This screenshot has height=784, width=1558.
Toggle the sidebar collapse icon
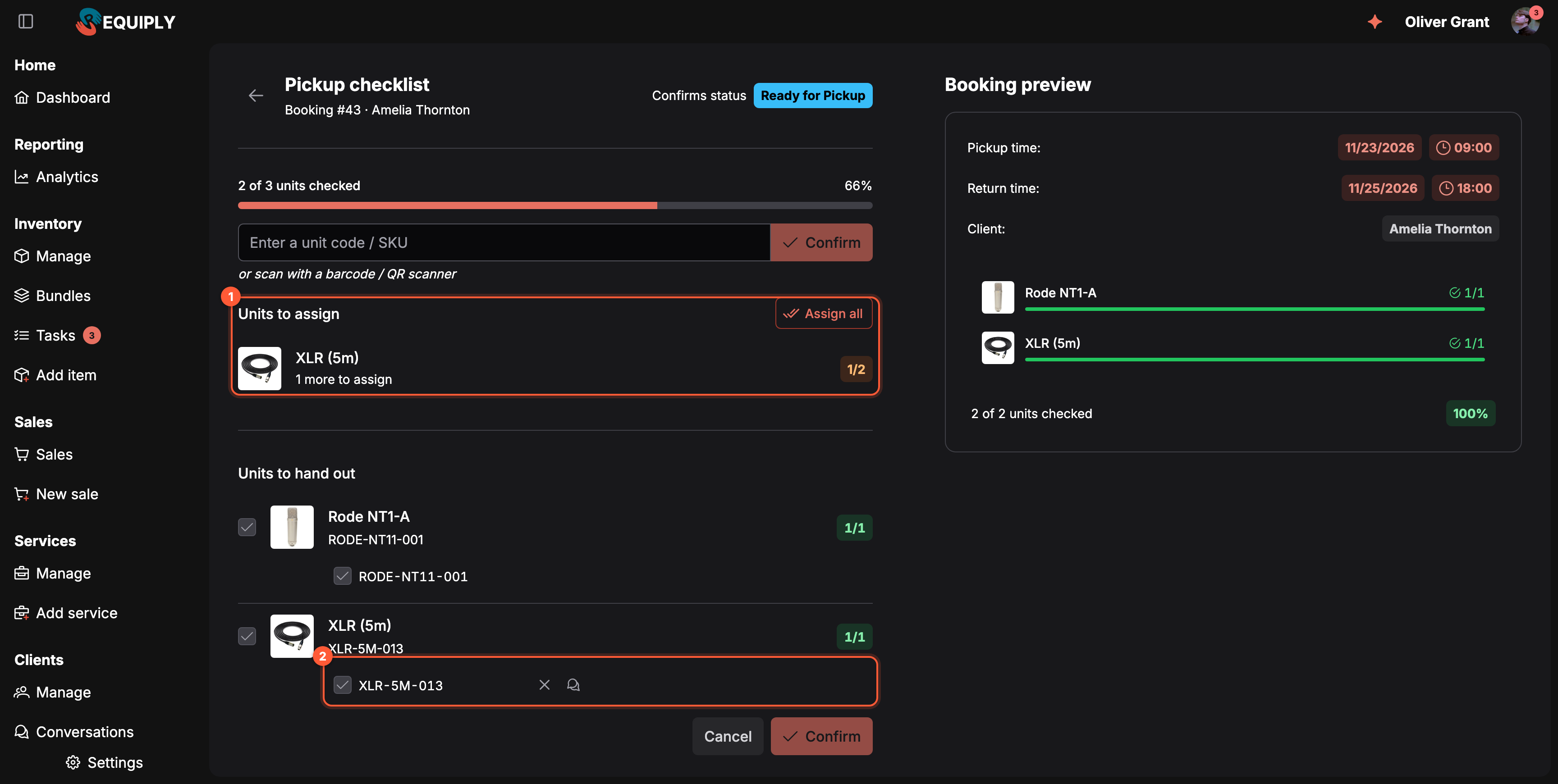click(x=25, y=22)
